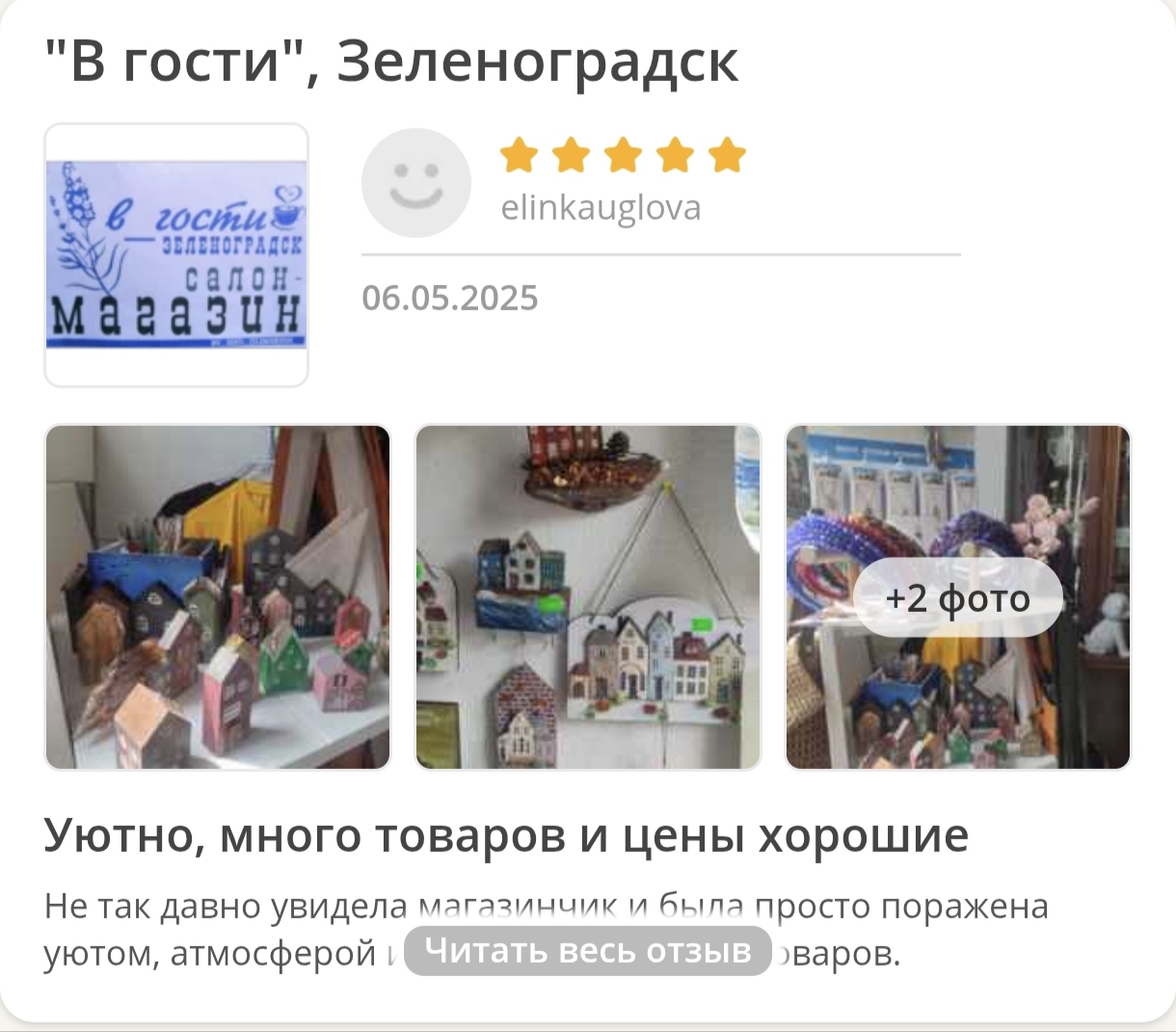Click the "Читать весь отзыв" button
The height and width of the screenshot is (1032, 1176).
pyautogui.click(x=588, y=951)
